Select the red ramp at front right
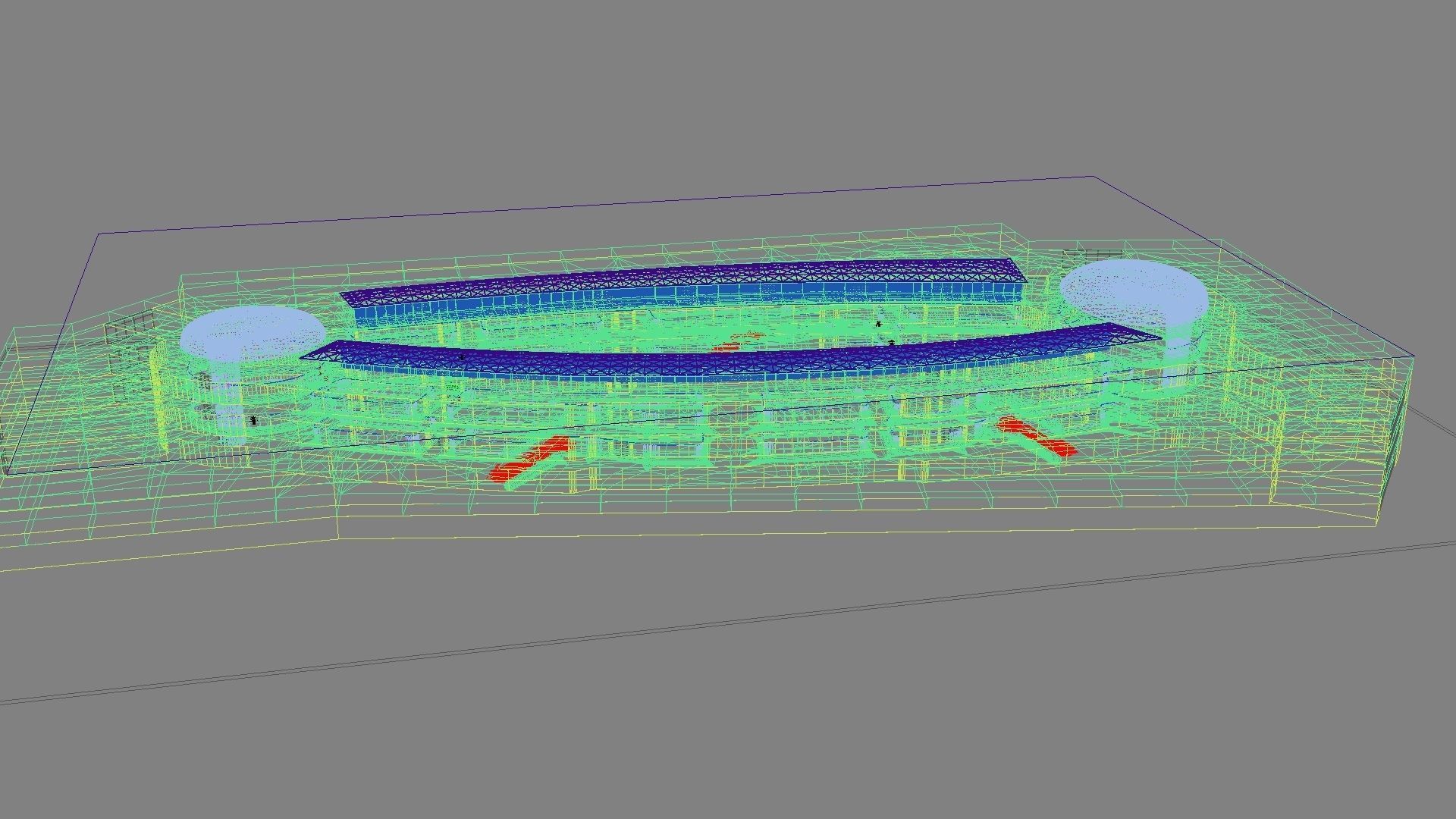The height and width of the screenshot is (819, 1456). pyautogui.click(x=1037, y=435)
